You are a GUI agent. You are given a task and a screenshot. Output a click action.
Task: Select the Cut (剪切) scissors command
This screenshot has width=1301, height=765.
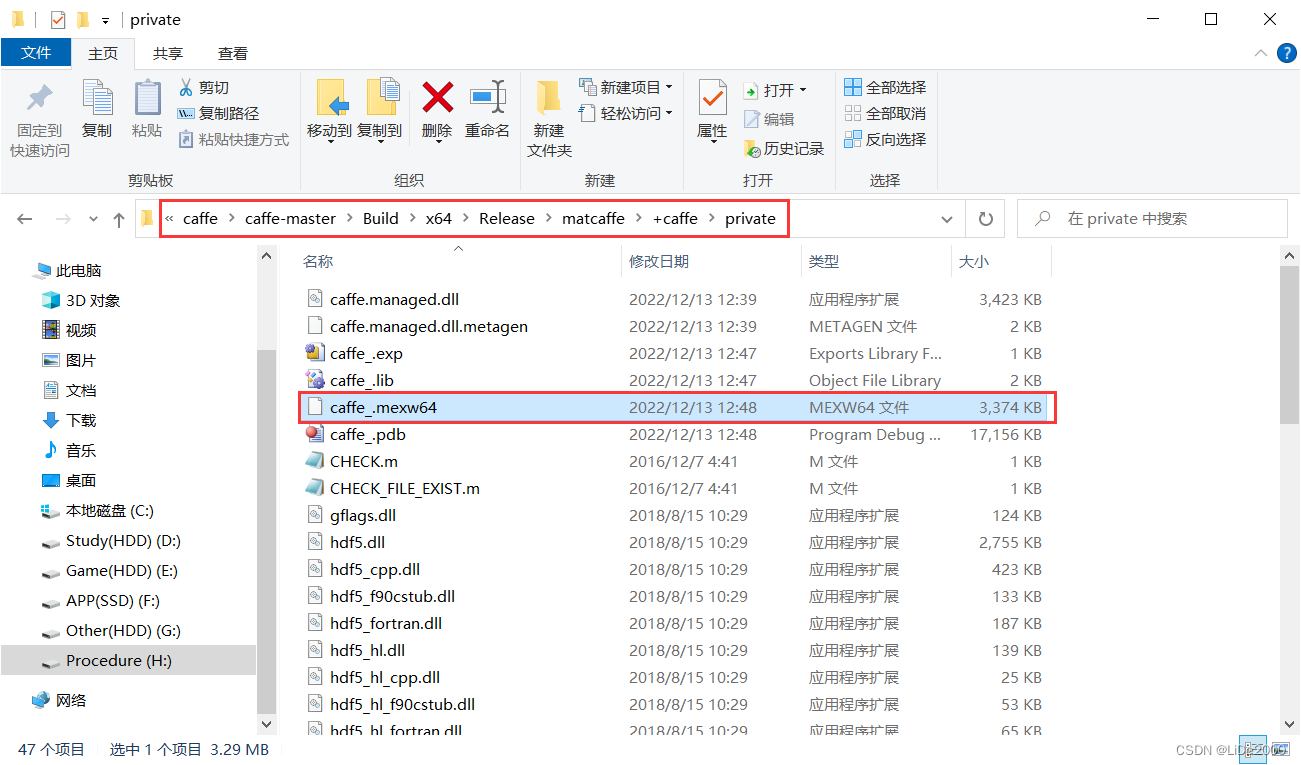click(204, 87)
